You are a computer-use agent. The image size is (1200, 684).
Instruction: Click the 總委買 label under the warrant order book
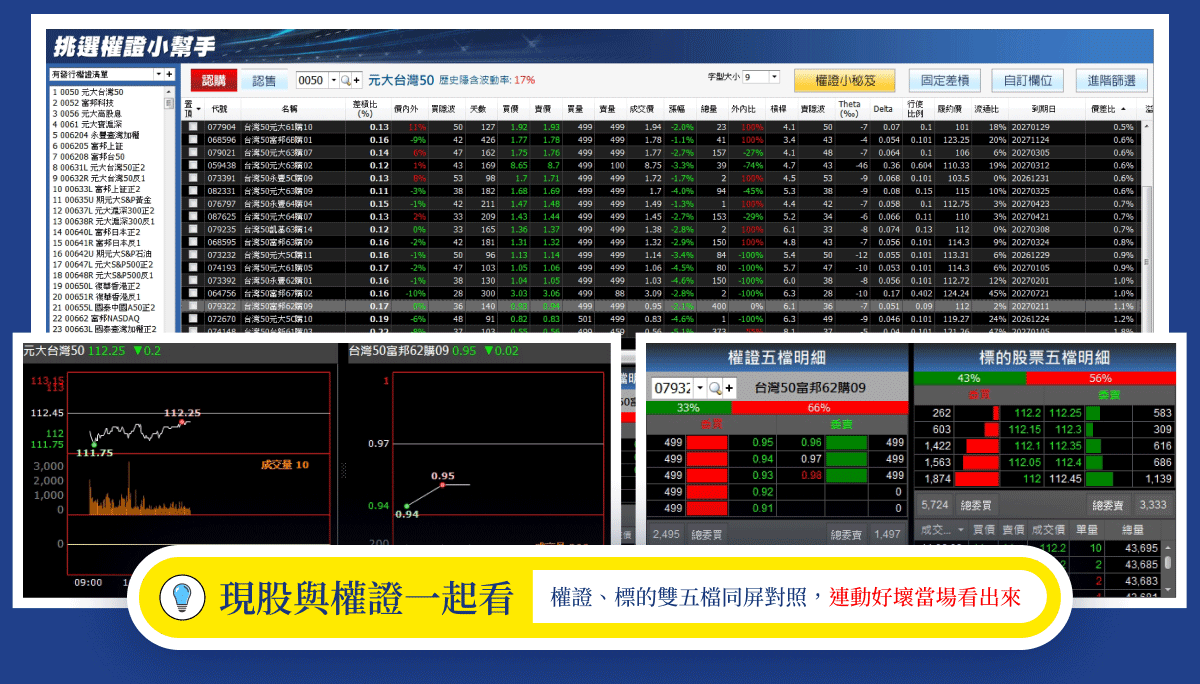point(706,535)
